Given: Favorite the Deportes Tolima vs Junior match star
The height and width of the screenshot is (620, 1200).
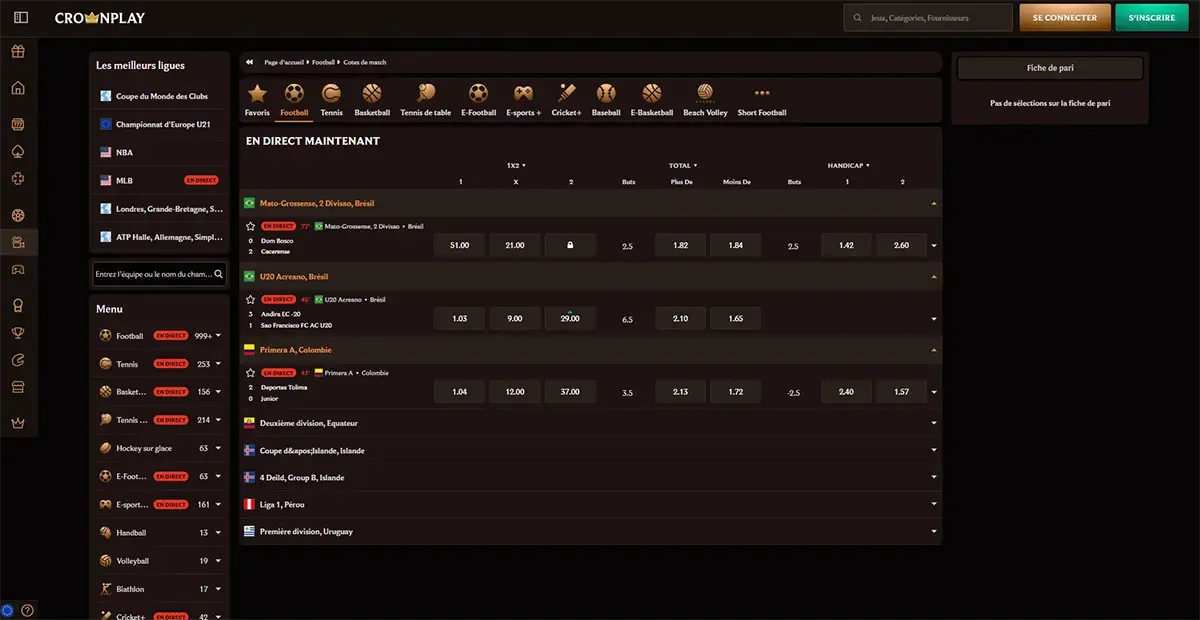Looking at the screenshot, I should click(x=251, y=372).
